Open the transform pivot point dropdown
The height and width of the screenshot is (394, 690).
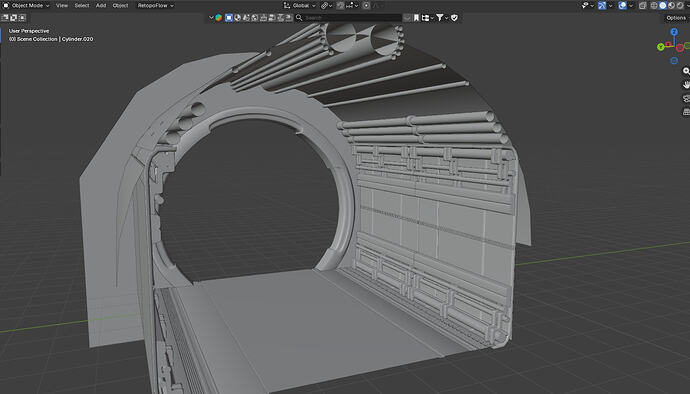click(326, 6)
